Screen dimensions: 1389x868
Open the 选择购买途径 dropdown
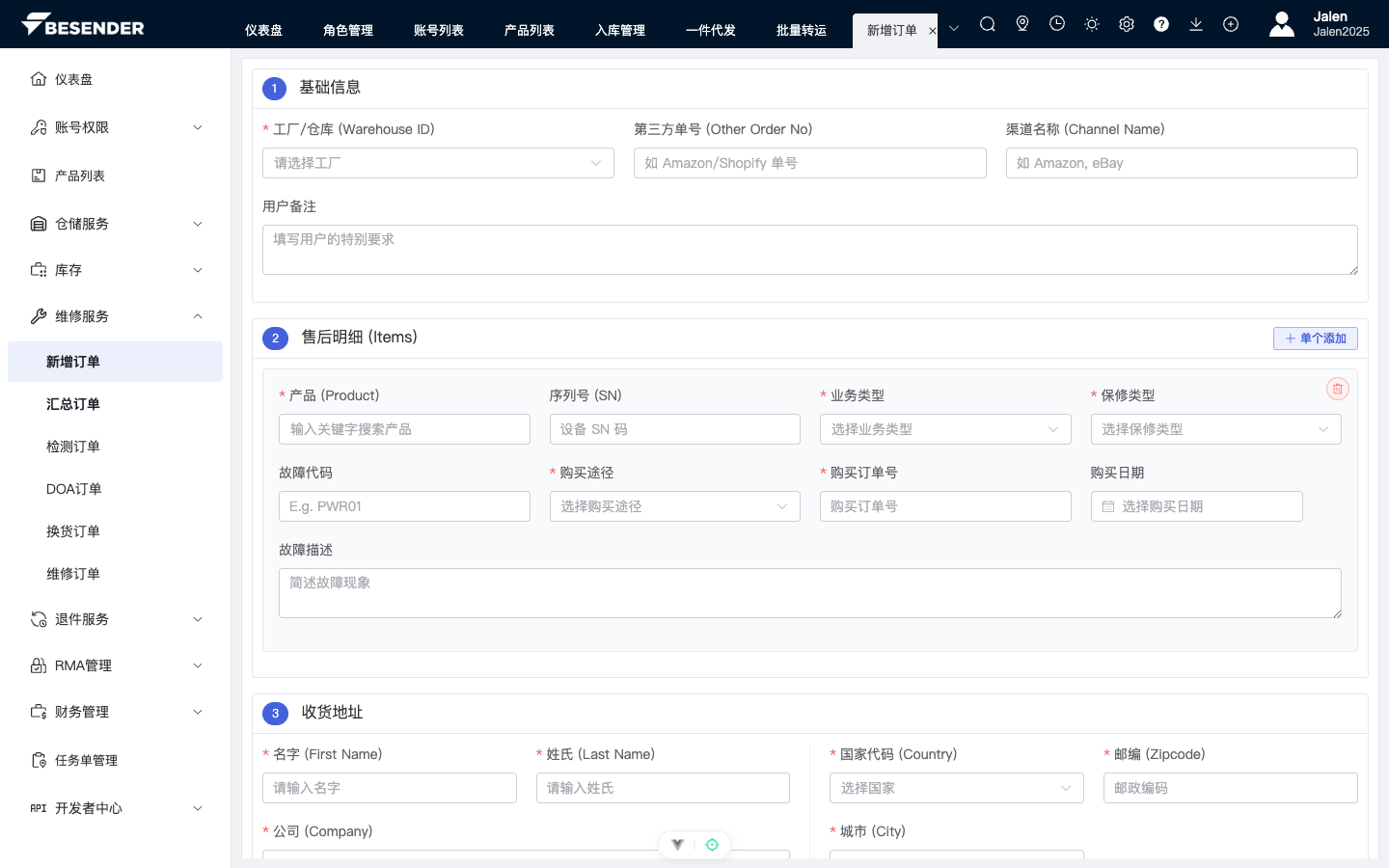674,506
